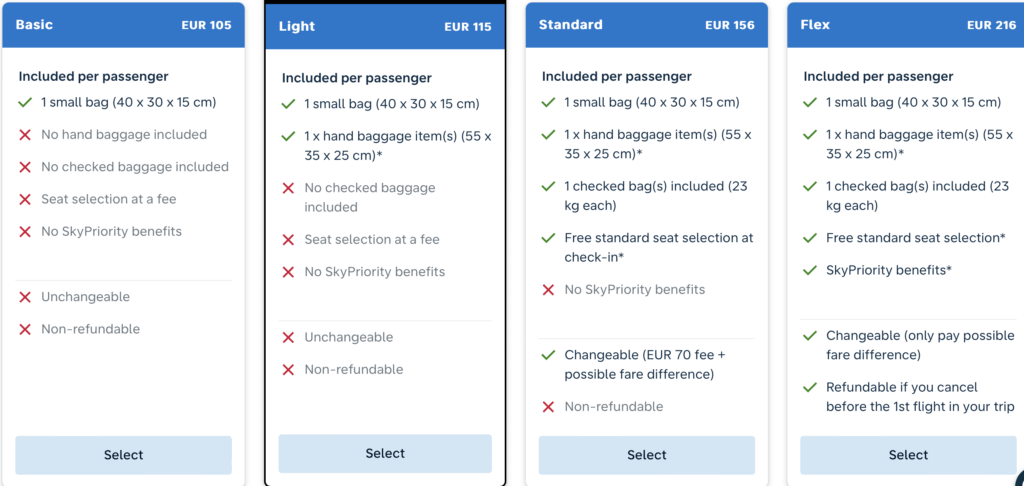Choose the Standard fare Select button
The image size is (1024, 486).
(x=647, y=455)
